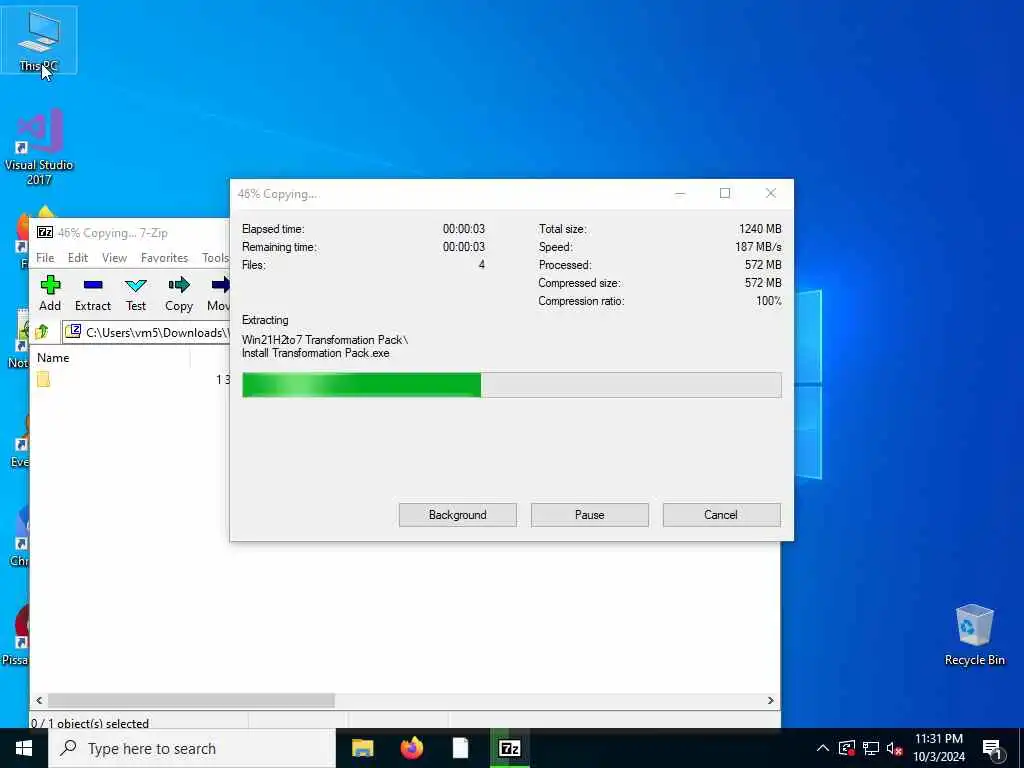Click the scrollbar right arrow in 7-Zip
The width and height of the screenshot is (1024, 768).
771,700
